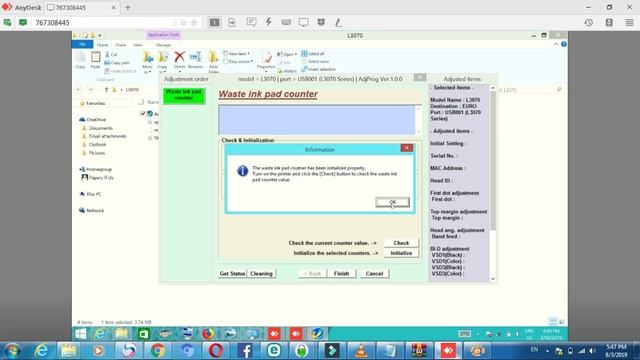The image size is (640, 360).
Task: Open the Home ribbon tab
Action: [102, 45]
